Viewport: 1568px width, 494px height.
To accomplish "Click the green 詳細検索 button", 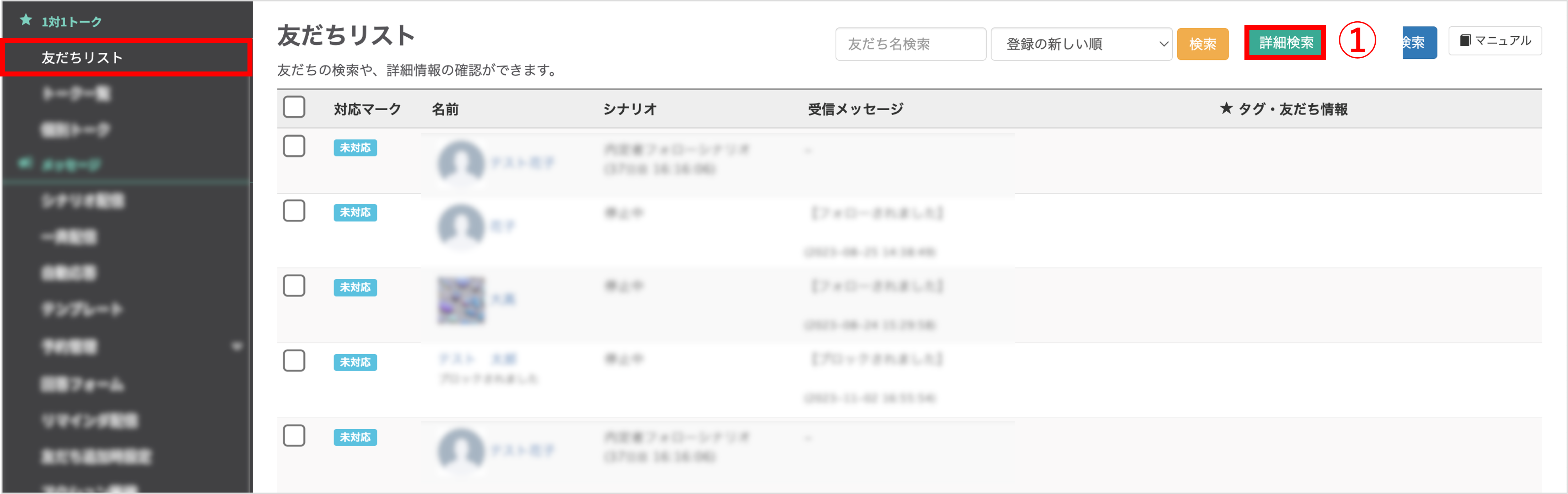I will [x=1285, y=43].
